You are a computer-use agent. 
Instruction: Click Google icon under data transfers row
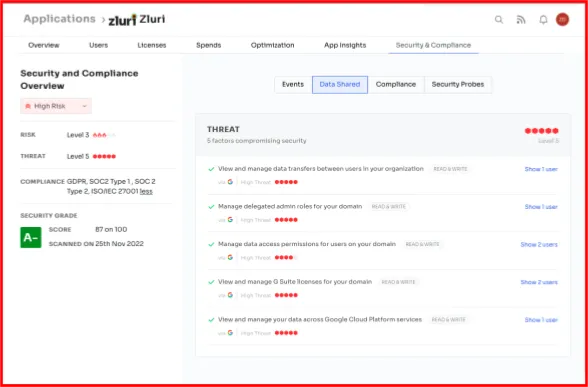pos(230,182)
